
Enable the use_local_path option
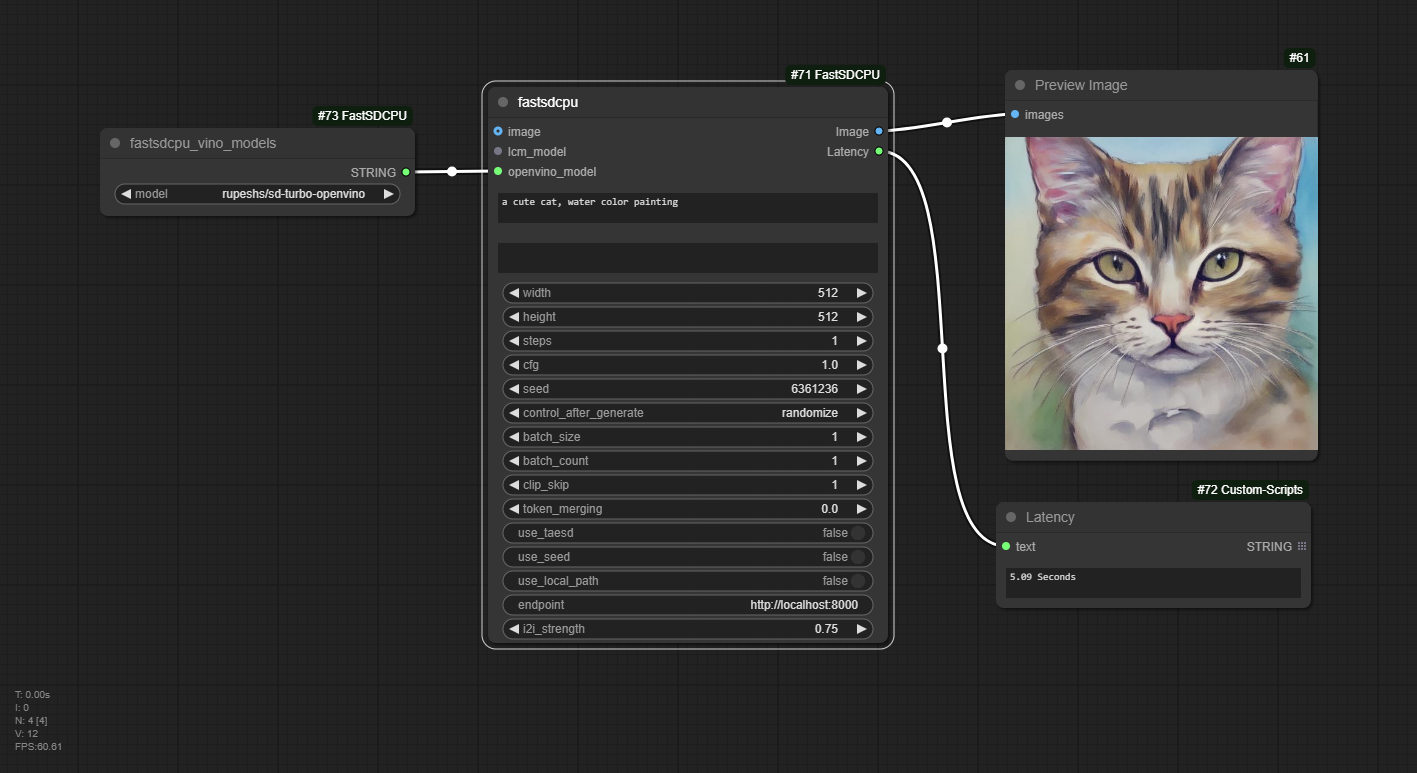click(687, 580)
